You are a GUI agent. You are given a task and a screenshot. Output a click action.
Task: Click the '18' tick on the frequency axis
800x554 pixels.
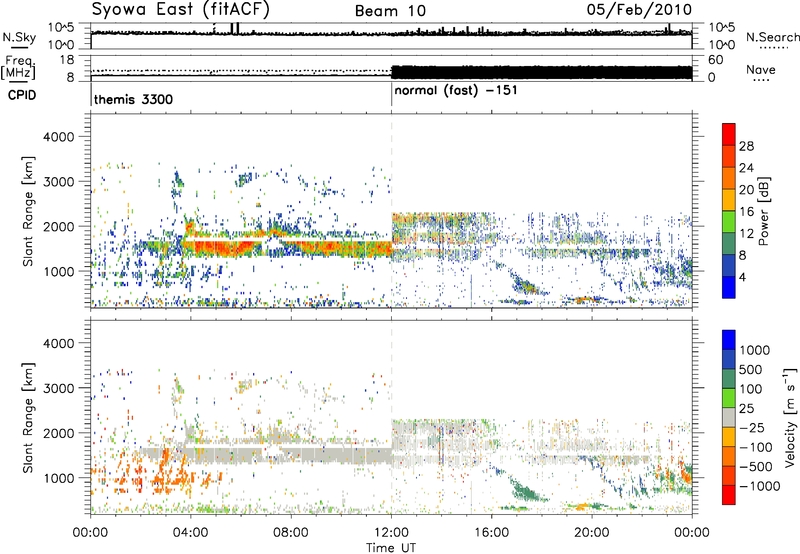pyautogui.click(x=67, y=60)
